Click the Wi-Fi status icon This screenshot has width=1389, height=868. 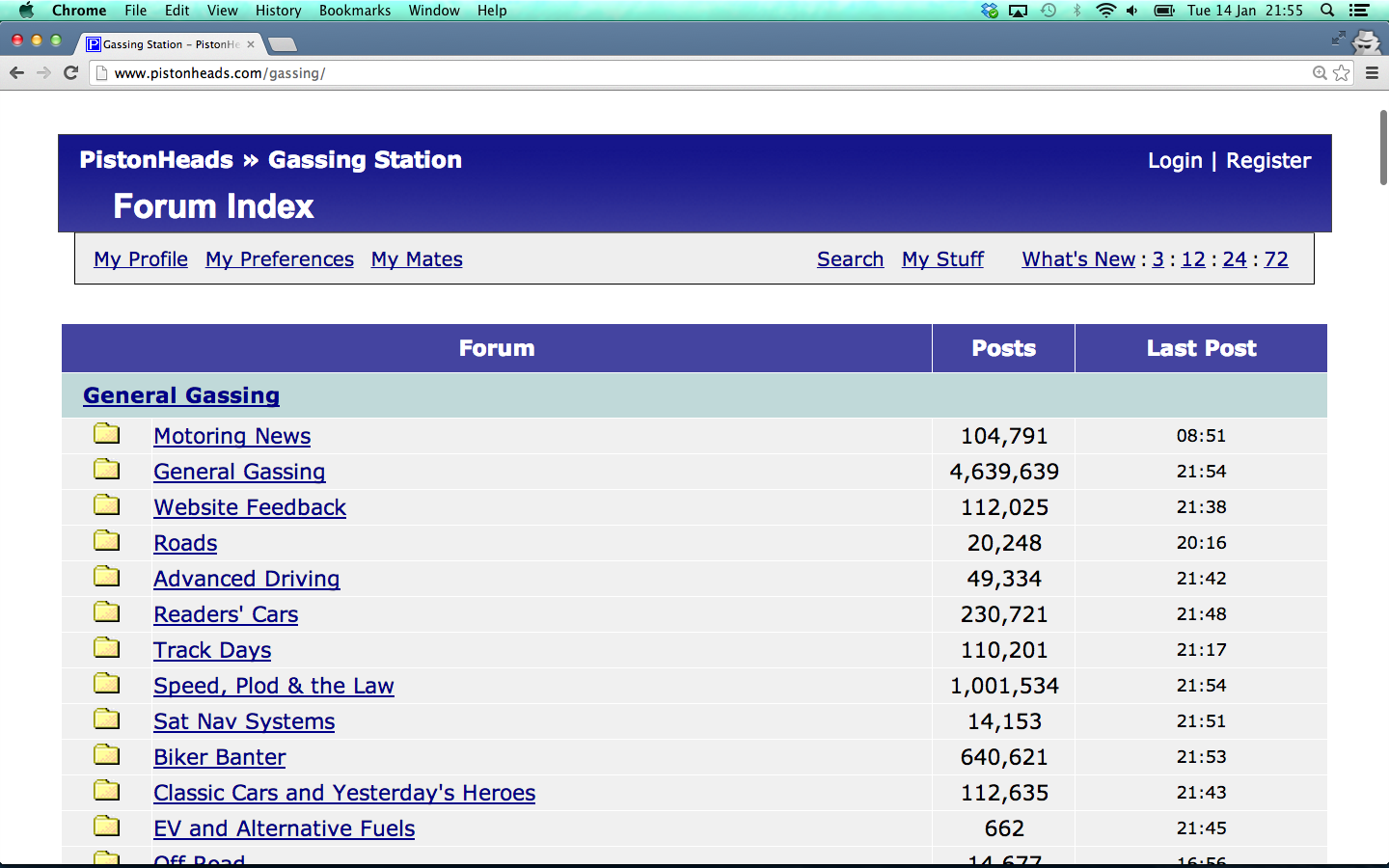[1106, 11]
